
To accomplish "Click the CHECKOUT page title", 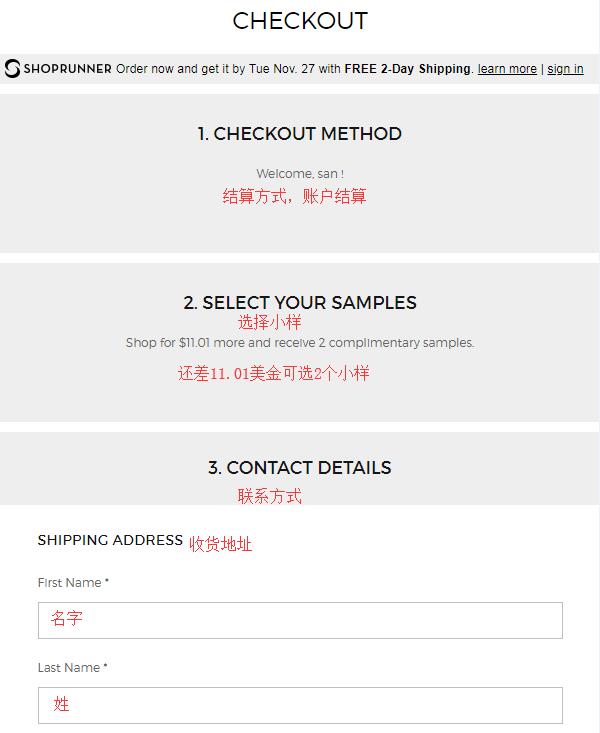I will pyautogui.click(x=300, y=21).
